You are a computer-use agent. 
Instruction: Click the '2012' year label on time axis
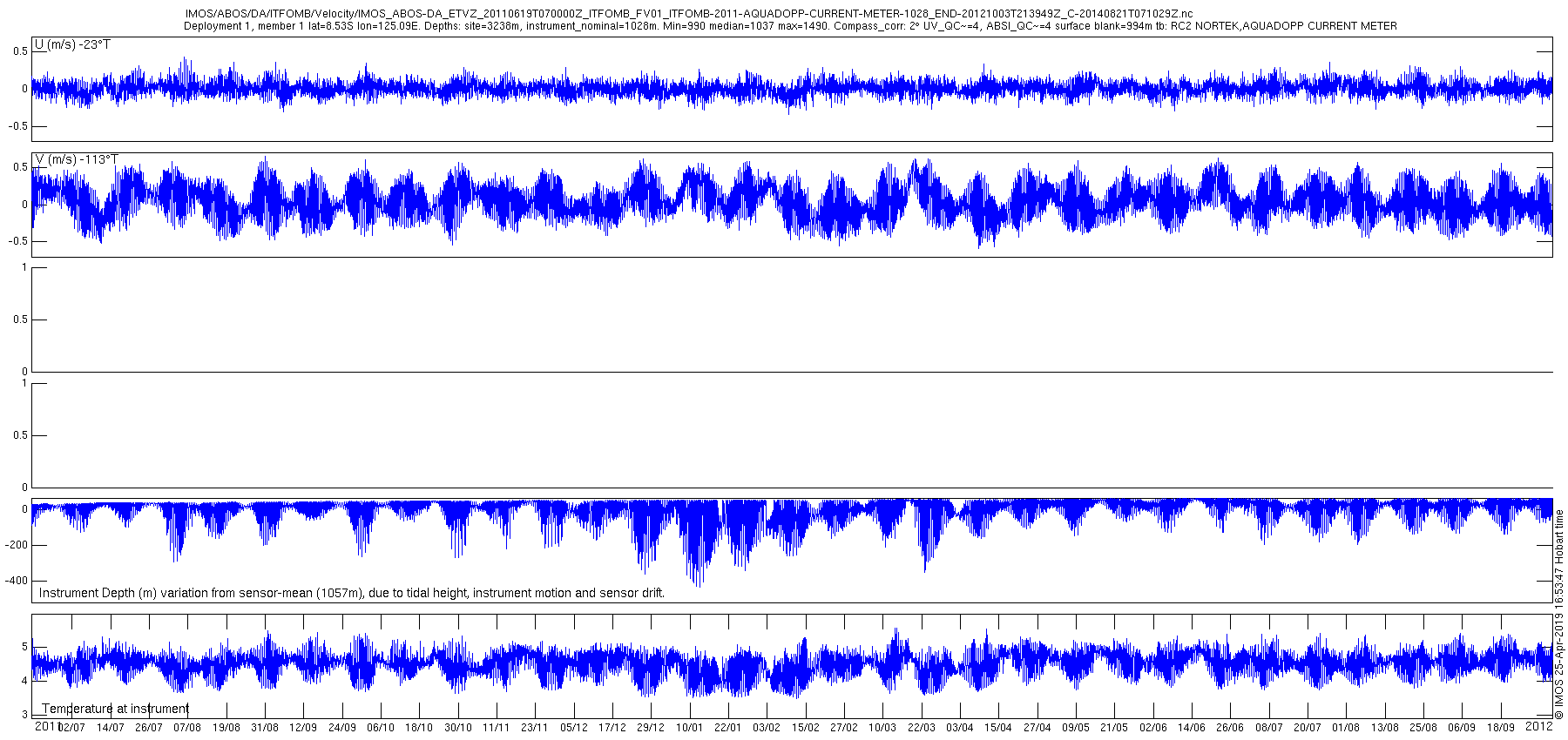(x=1539, y=726)
